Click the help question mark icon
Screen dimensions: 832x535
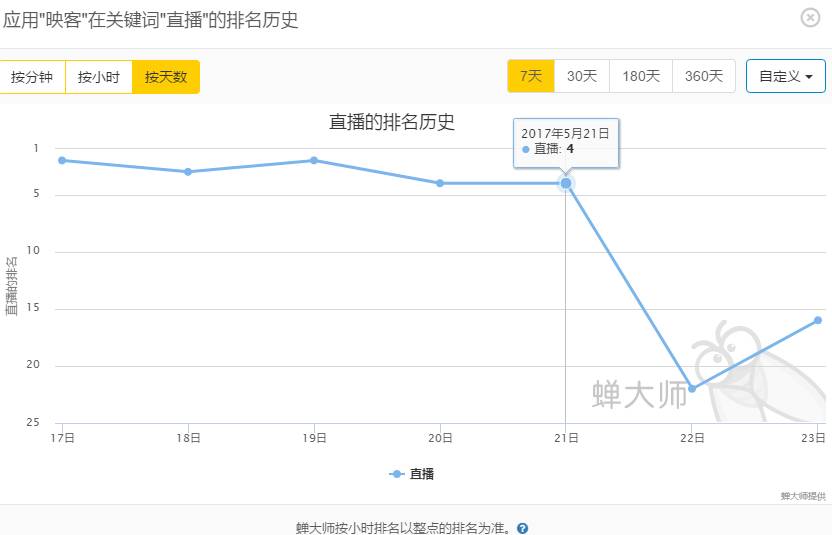click(522, 528)
